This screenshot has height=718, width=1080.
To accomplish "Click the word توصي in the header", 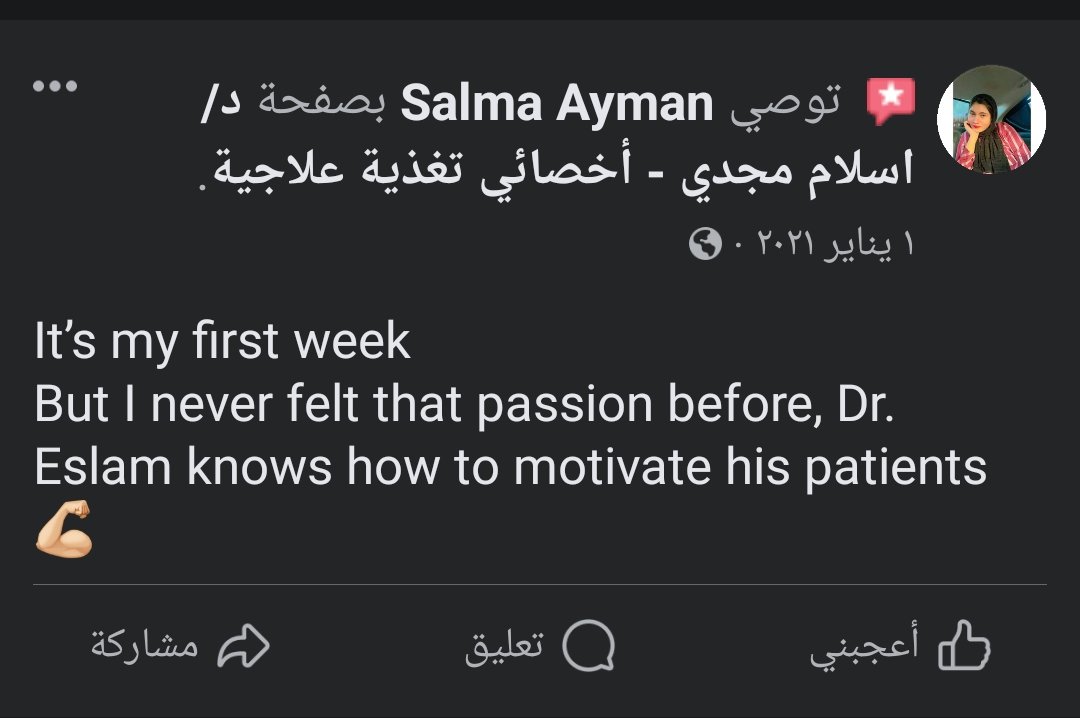I will pos(784,103).
